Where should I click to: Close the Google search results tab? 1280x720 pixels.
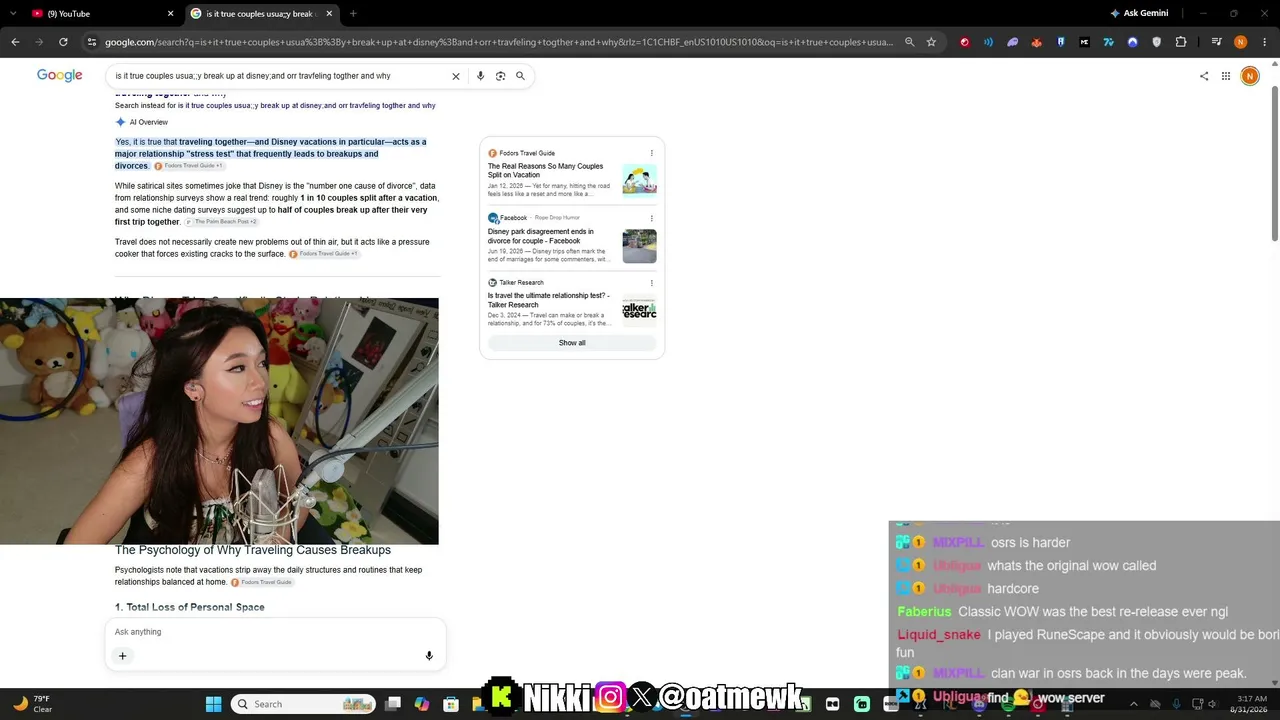[x=329, y=13]
